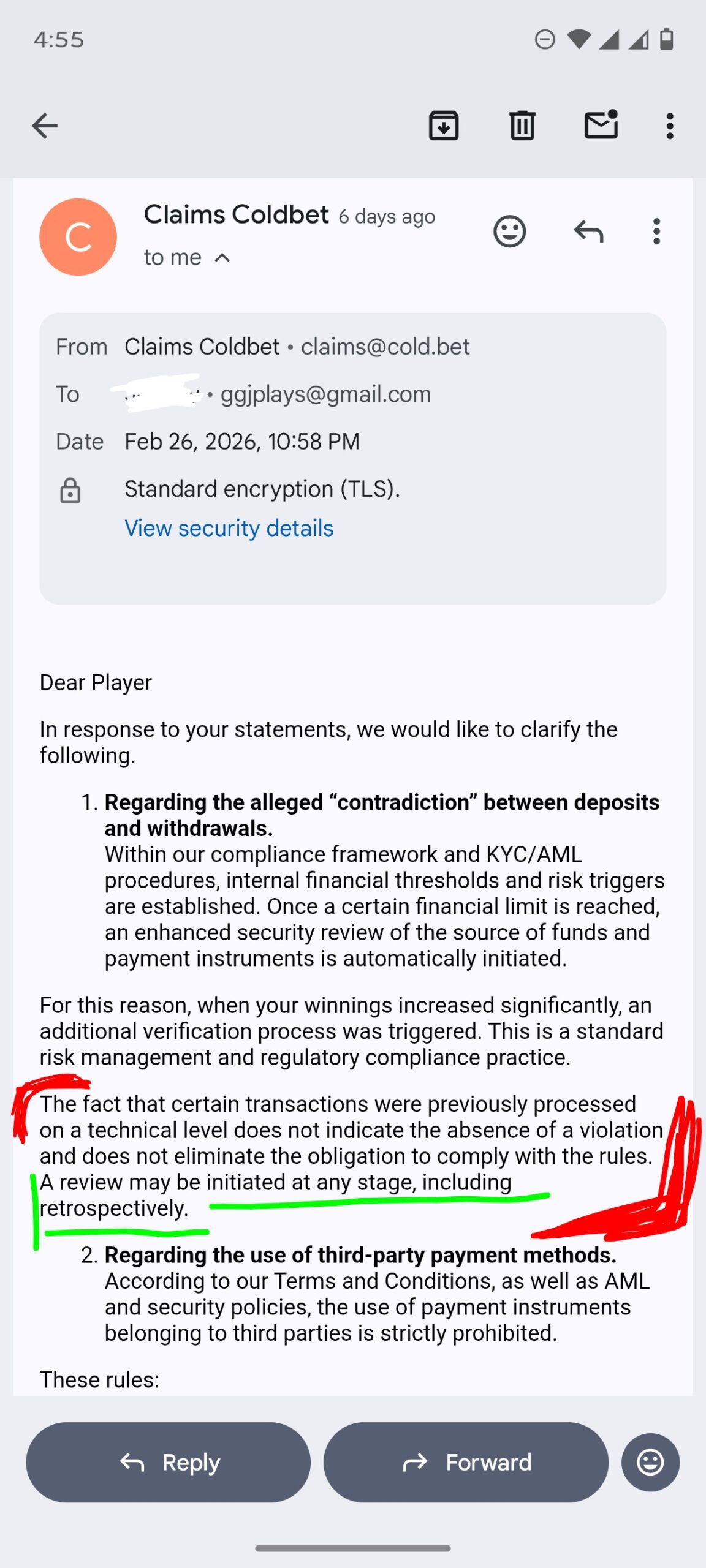The image size is (706, 1568).
Task: Tap the encryption lock icon
Action: coord(70,491)
